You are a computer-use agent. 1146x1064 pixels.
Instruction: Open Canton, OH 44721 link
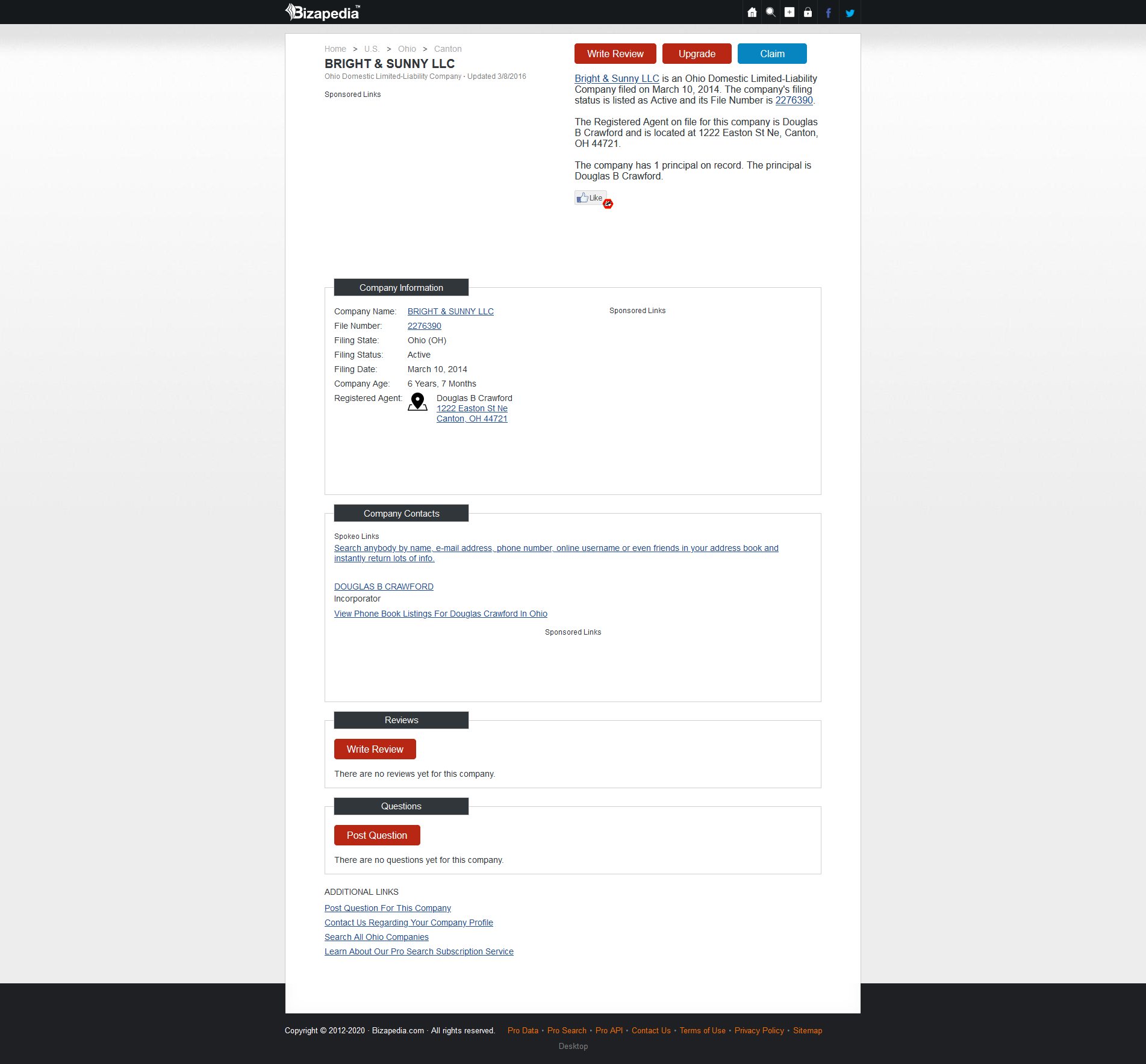[472, 418]
